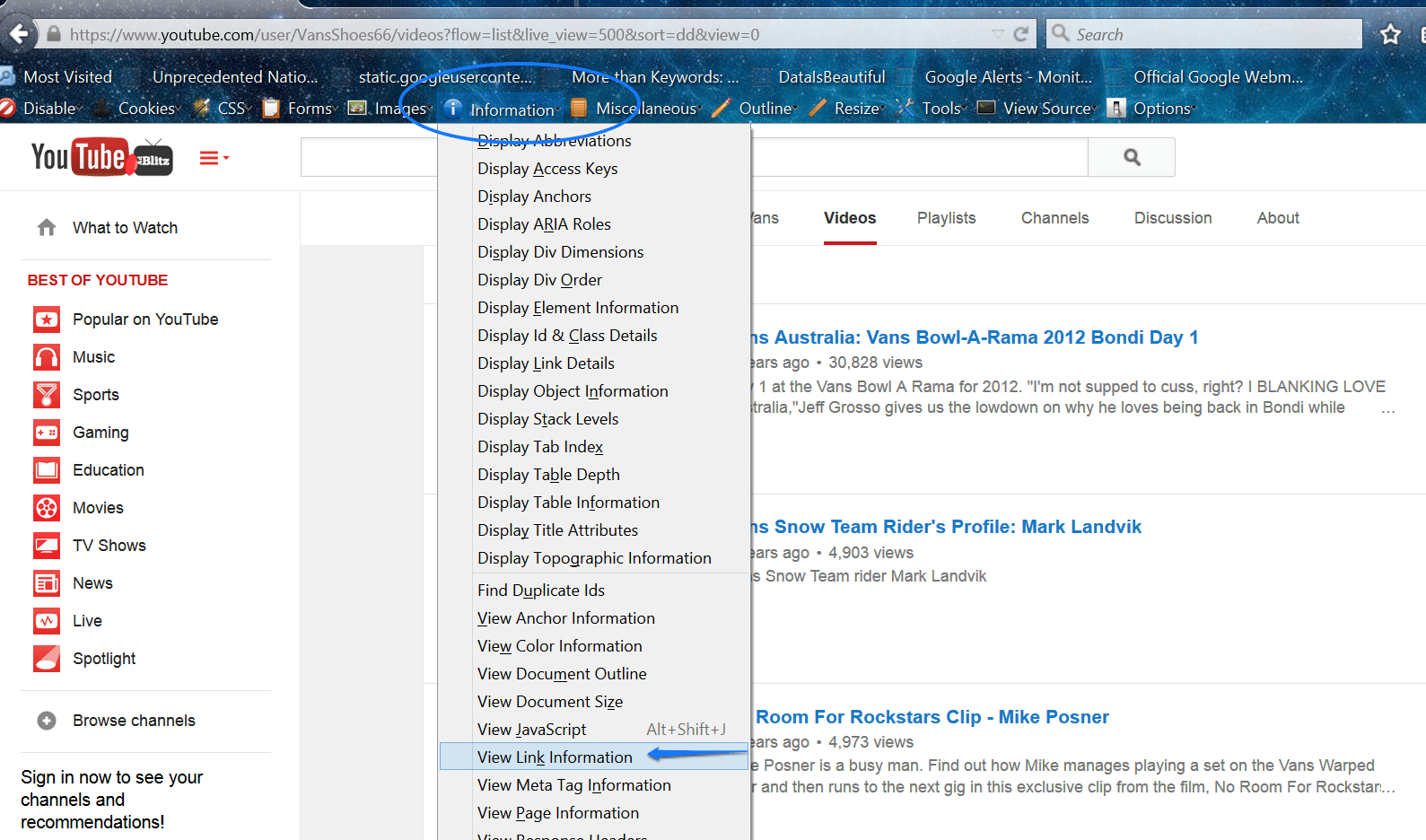Open the Outline toolbar dropdown
Viewport: 1426px width, 840px height.
coord(755,109)
